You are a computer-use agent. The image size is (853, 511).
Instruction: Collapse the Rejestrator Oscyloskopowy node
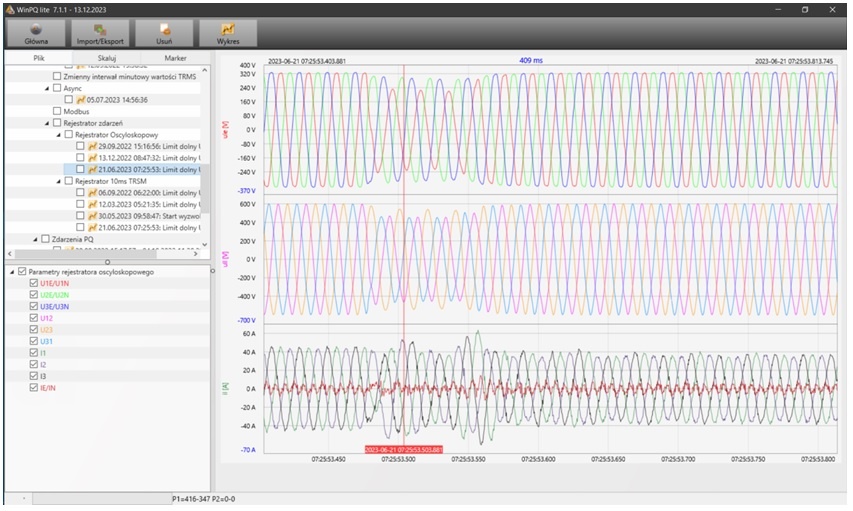pyautogui.click(x=59, y=134)
